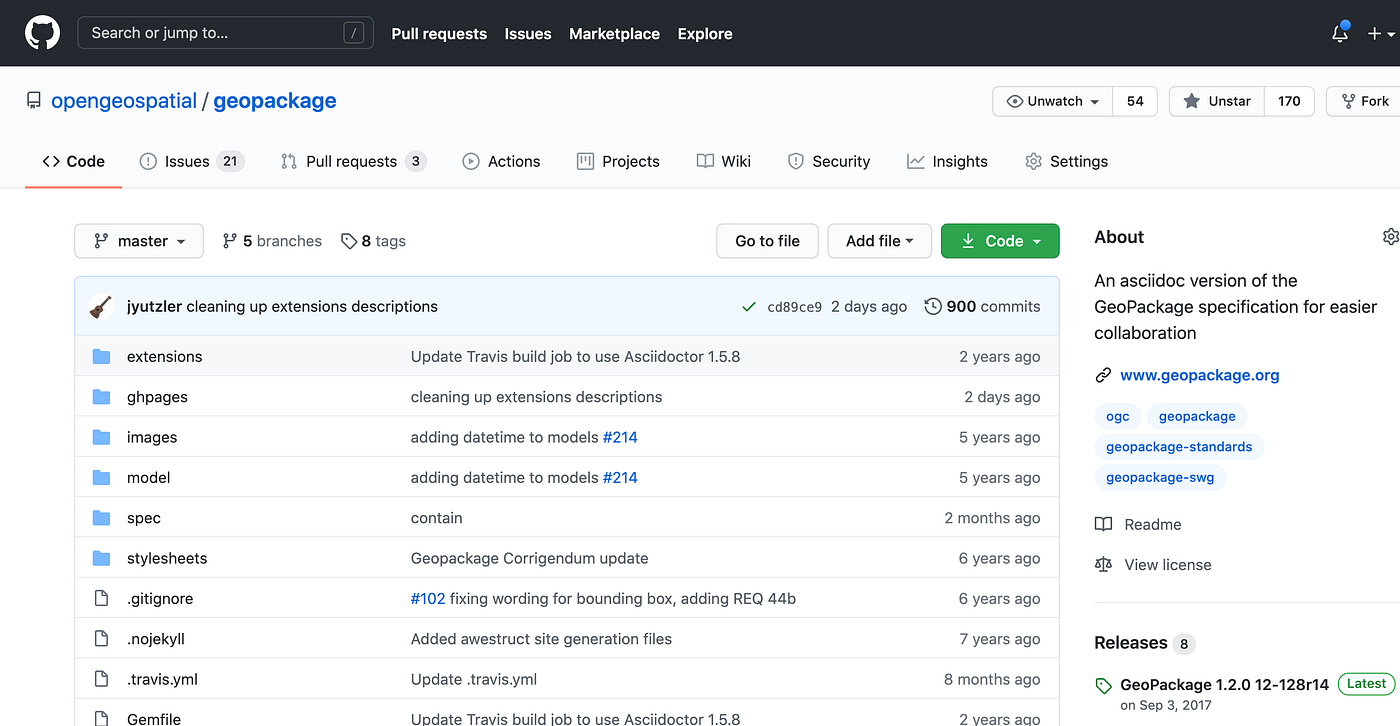Open the Releases heading link
Screen dimensions: 1400x726
[1131, 643]
